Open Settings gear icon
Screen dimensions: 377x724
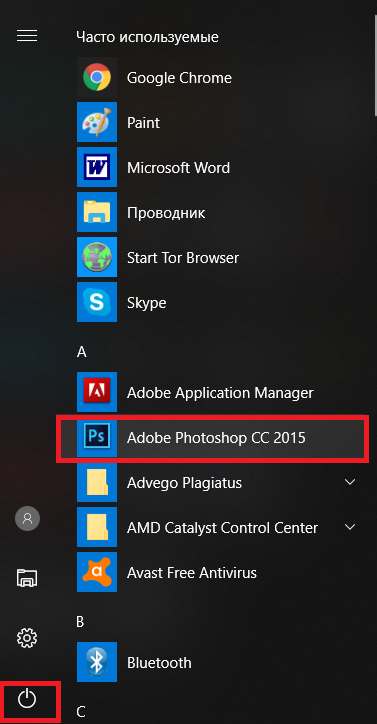coord(27,638)
